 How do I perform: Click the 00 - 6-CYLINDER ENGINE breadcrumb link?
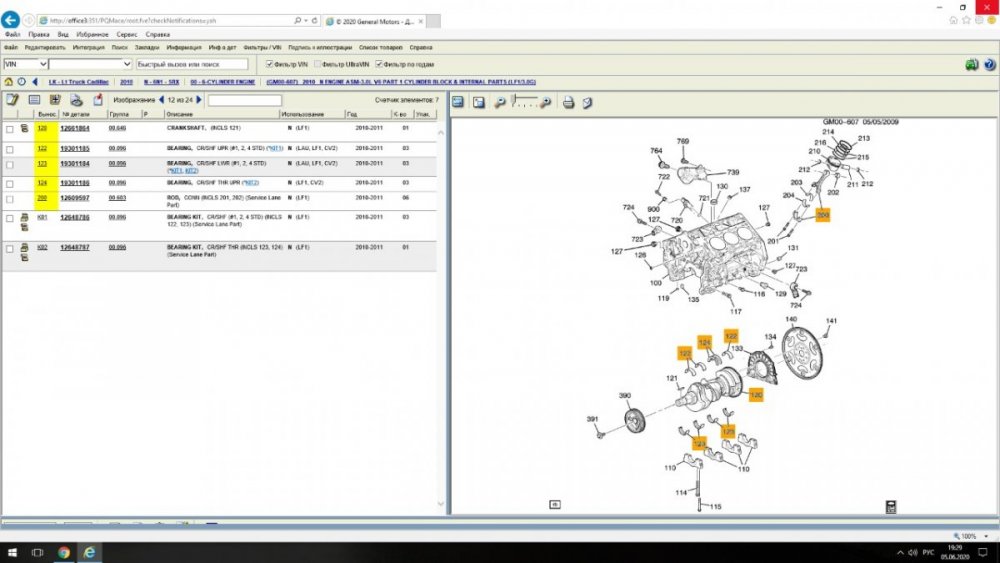tap(223, 82)
